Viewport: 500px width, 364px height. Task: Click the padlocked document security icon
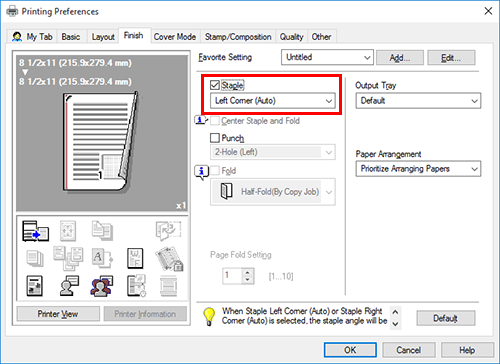(x=169, y=259)
